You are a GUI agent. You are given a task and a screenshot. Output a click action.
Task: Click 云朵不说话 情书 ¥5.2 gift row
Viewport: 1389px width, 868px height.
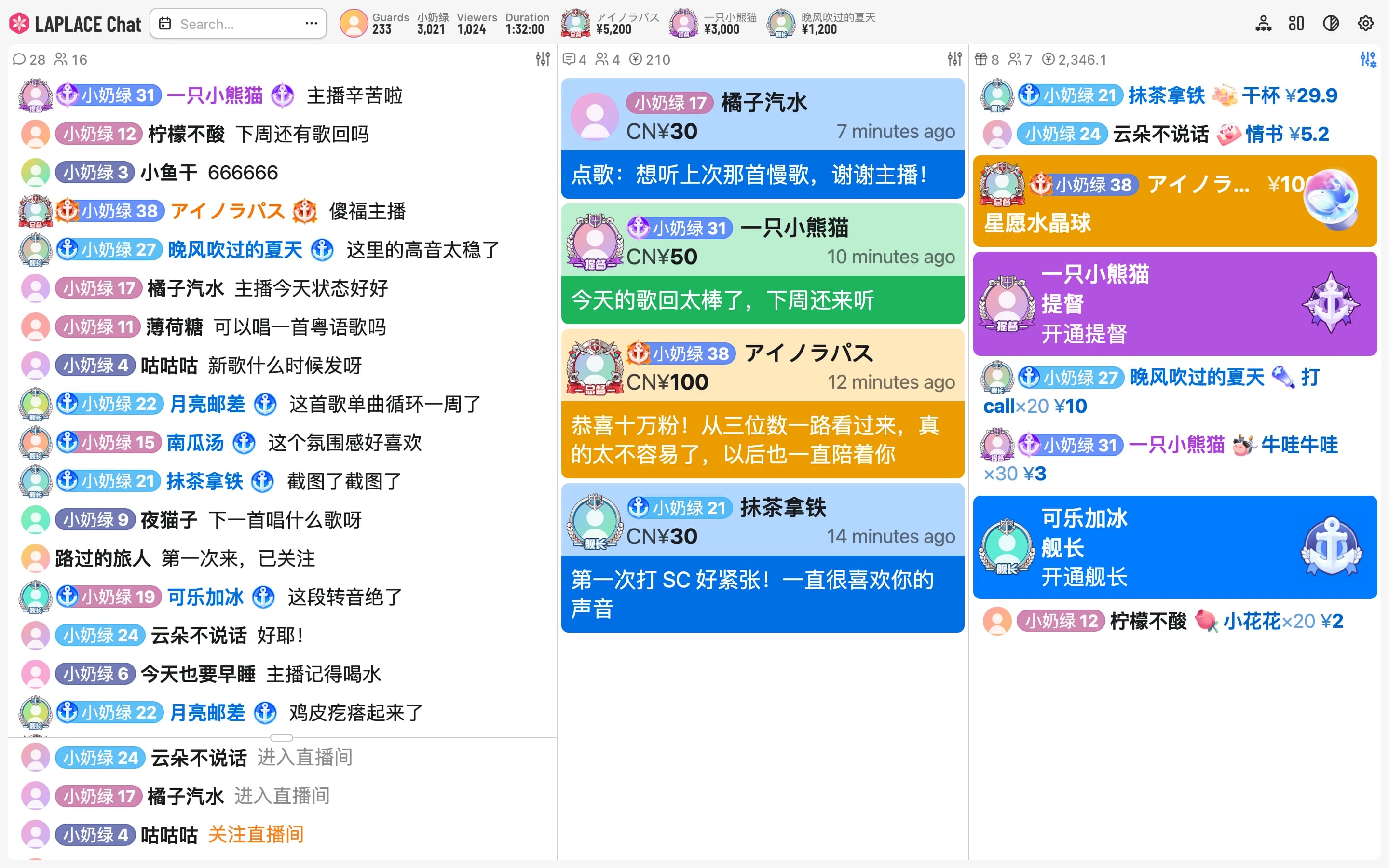1175,135
